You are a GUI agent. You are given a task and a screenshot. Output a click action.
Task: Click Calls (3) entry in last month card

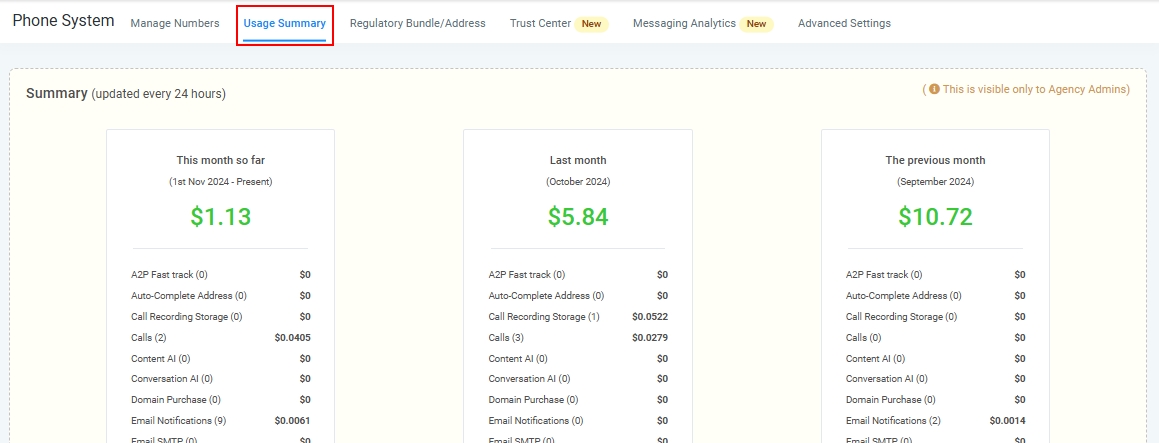506,338
